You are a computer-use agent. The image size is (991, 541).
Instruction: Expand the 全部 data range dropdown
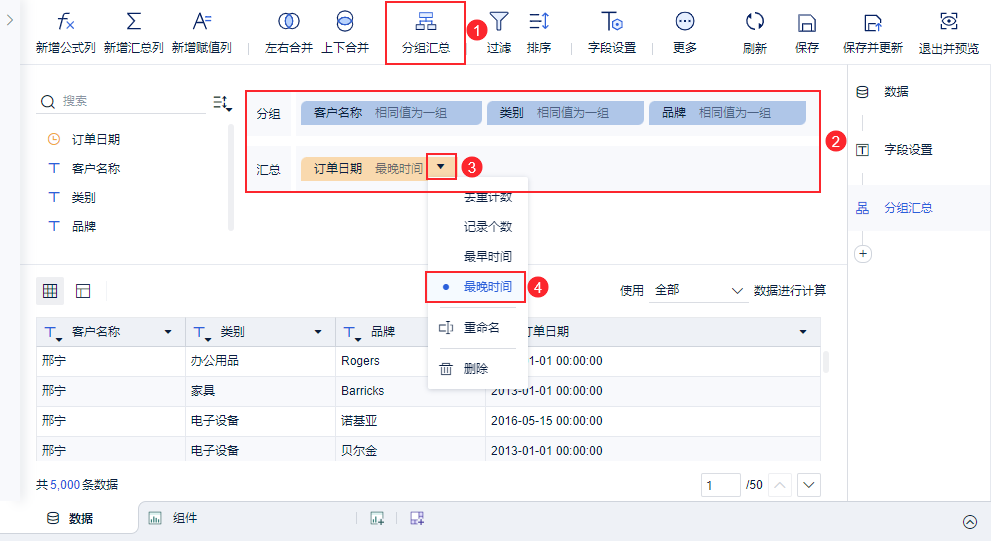click(698, 290)
